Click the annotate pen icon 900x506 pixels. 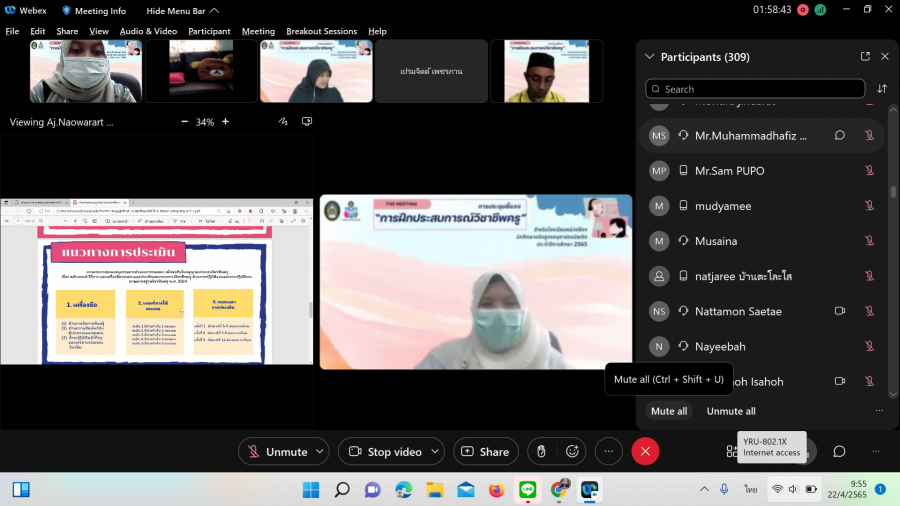[284, 121]
